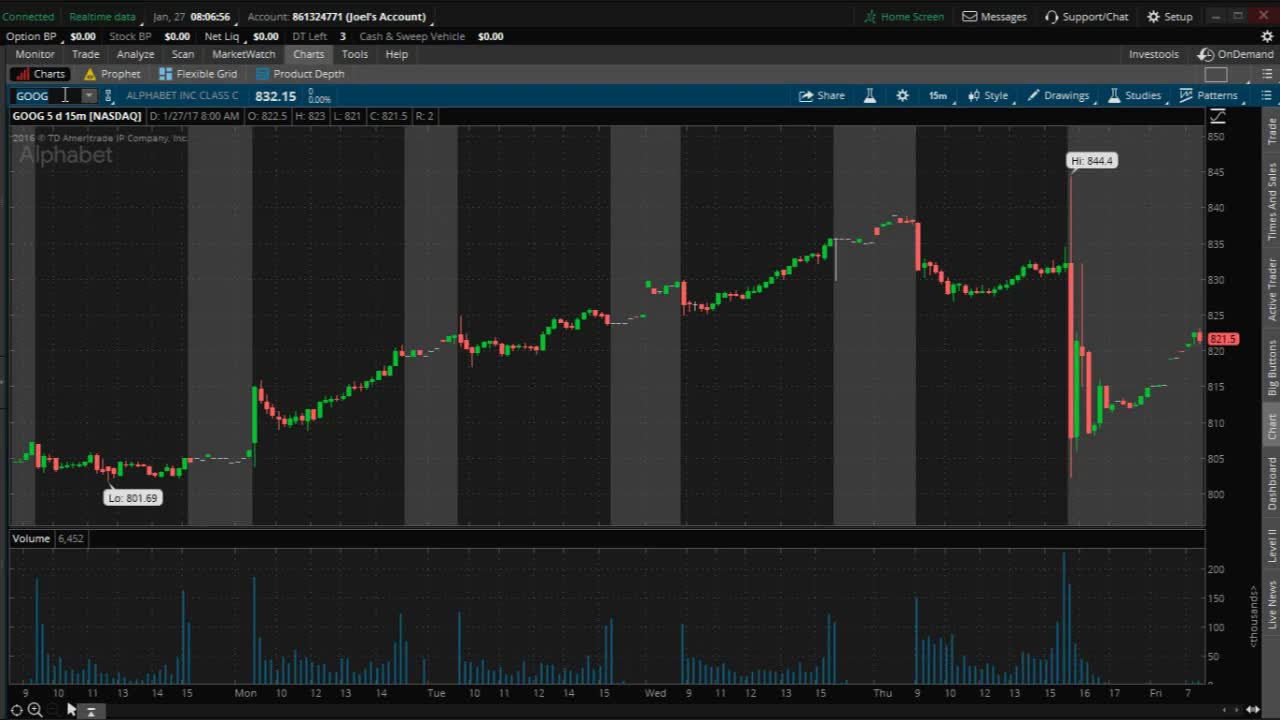Open Messages inbox

point(994,16)
